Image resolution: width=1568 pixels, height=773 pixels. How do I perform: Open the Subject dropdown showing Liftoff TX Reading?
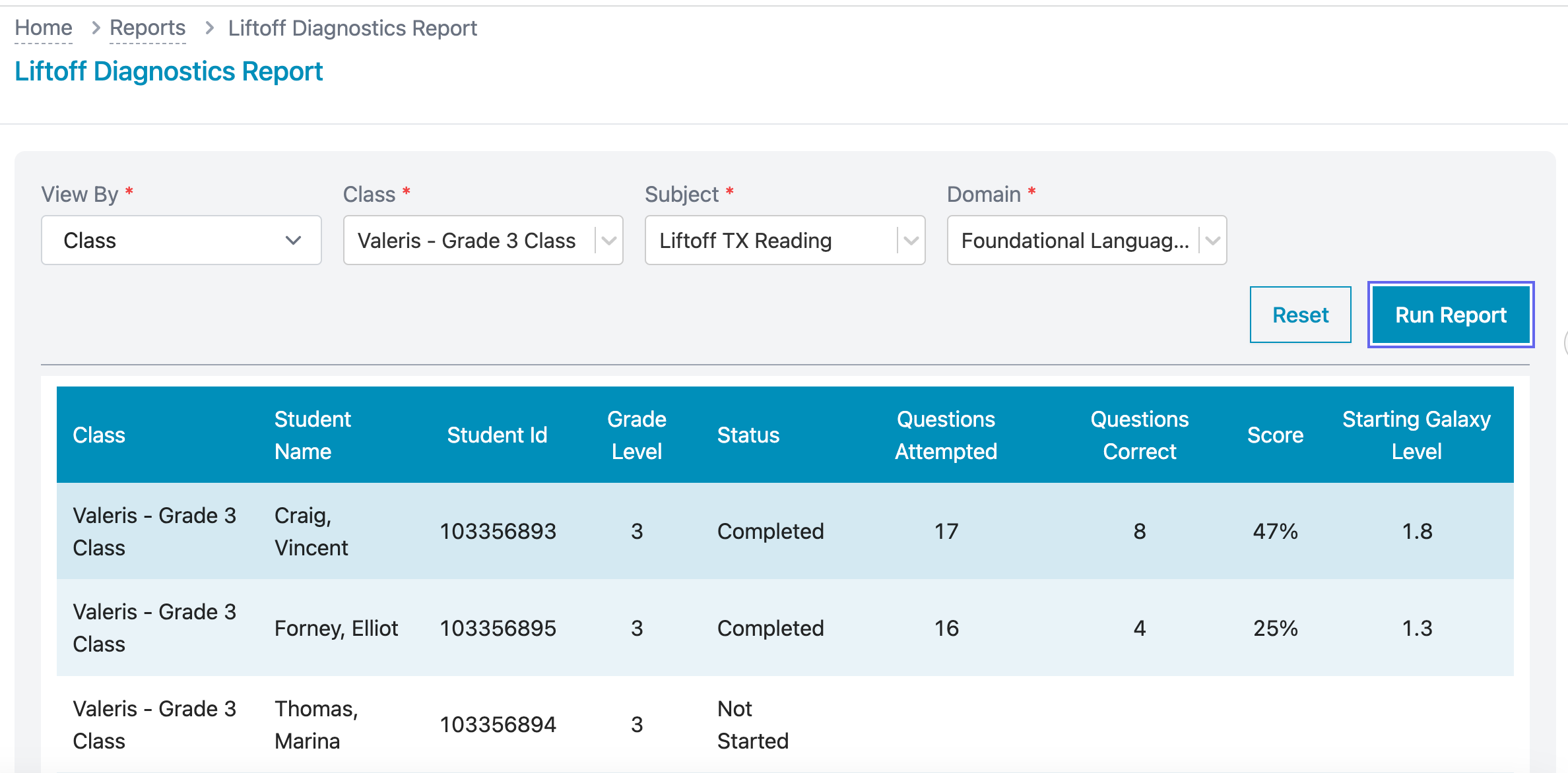click(x=785, y=240)
